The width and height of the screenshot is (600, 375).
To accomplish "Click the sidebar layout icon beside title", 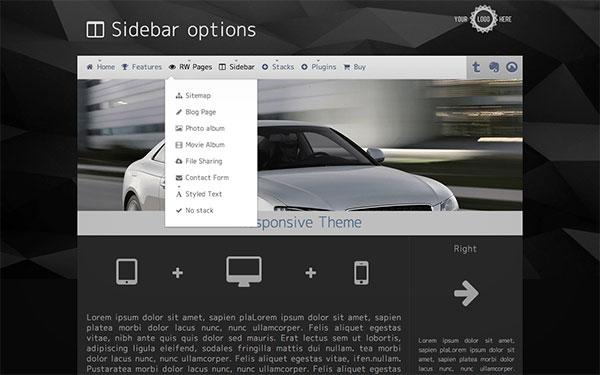I will 95,29.
